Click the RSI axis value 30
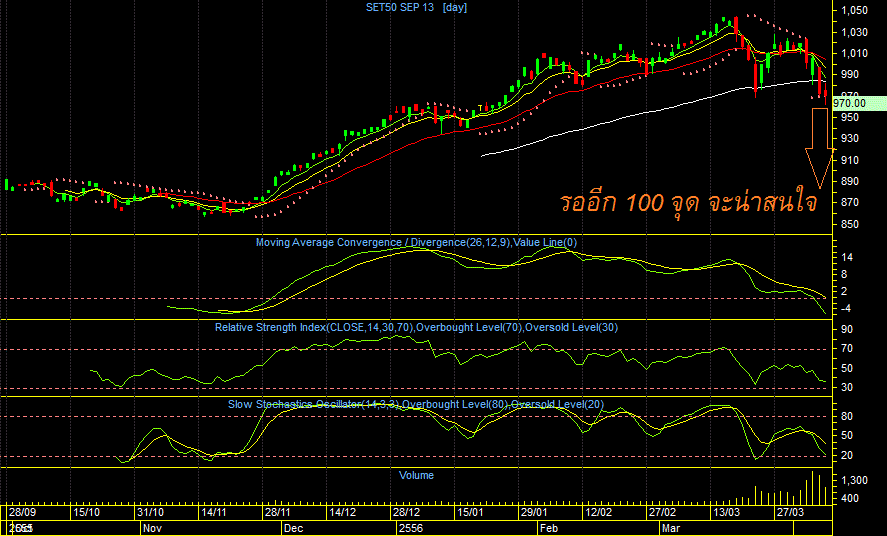Viewport: 887px width, 536px height. point(847,388)
